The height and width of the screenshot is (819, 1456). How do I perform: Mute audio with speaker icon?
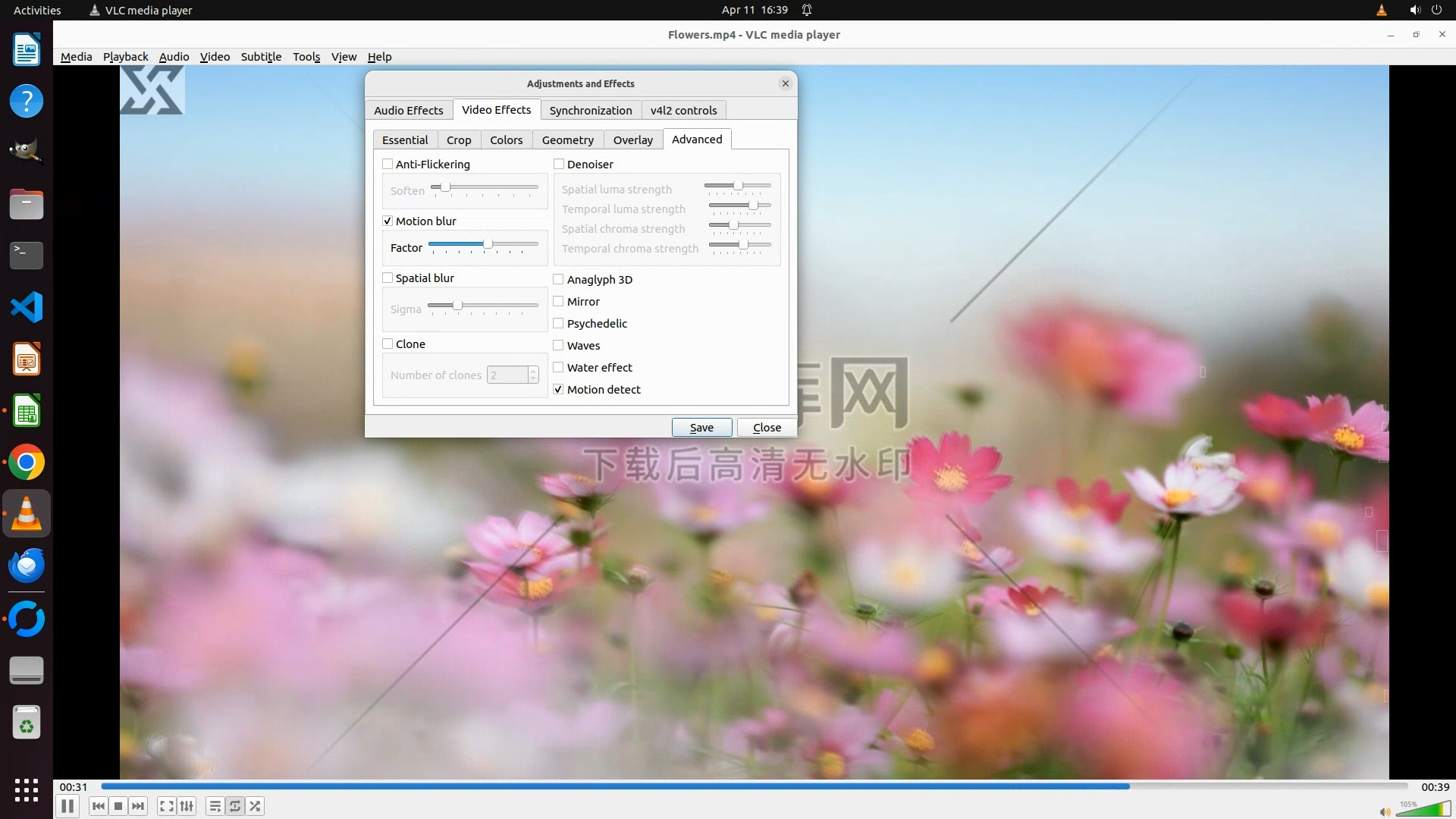tap(1385, 811)
